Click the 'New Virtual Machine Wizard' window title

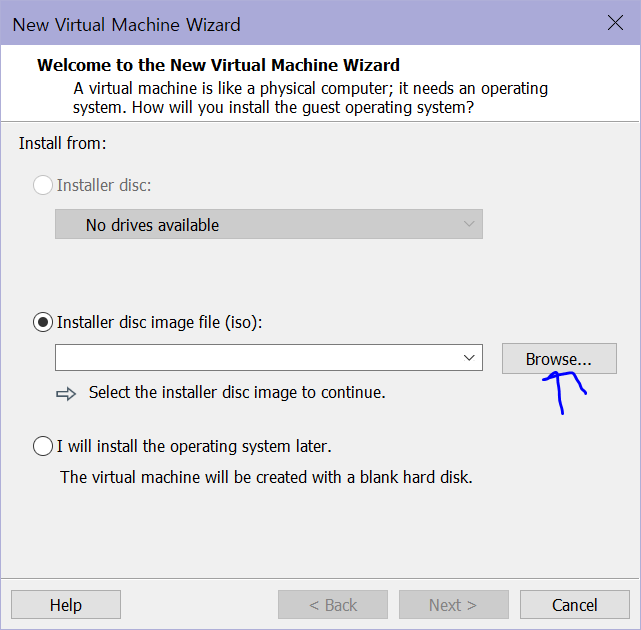click(126, 25)
